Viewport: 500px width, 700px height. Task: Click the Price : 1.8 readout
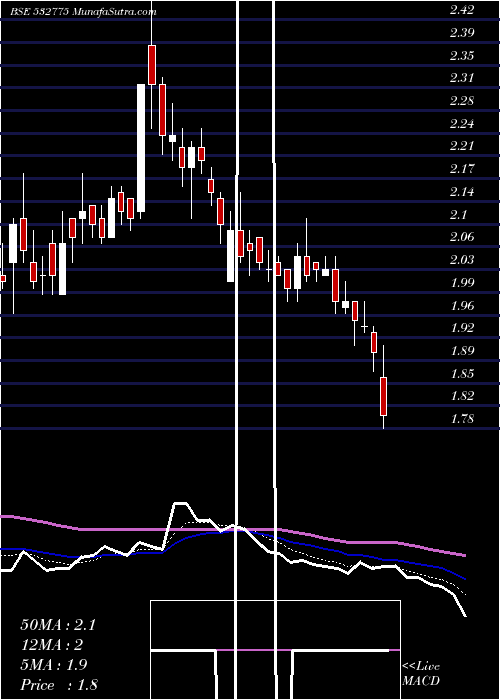point(59,685)
